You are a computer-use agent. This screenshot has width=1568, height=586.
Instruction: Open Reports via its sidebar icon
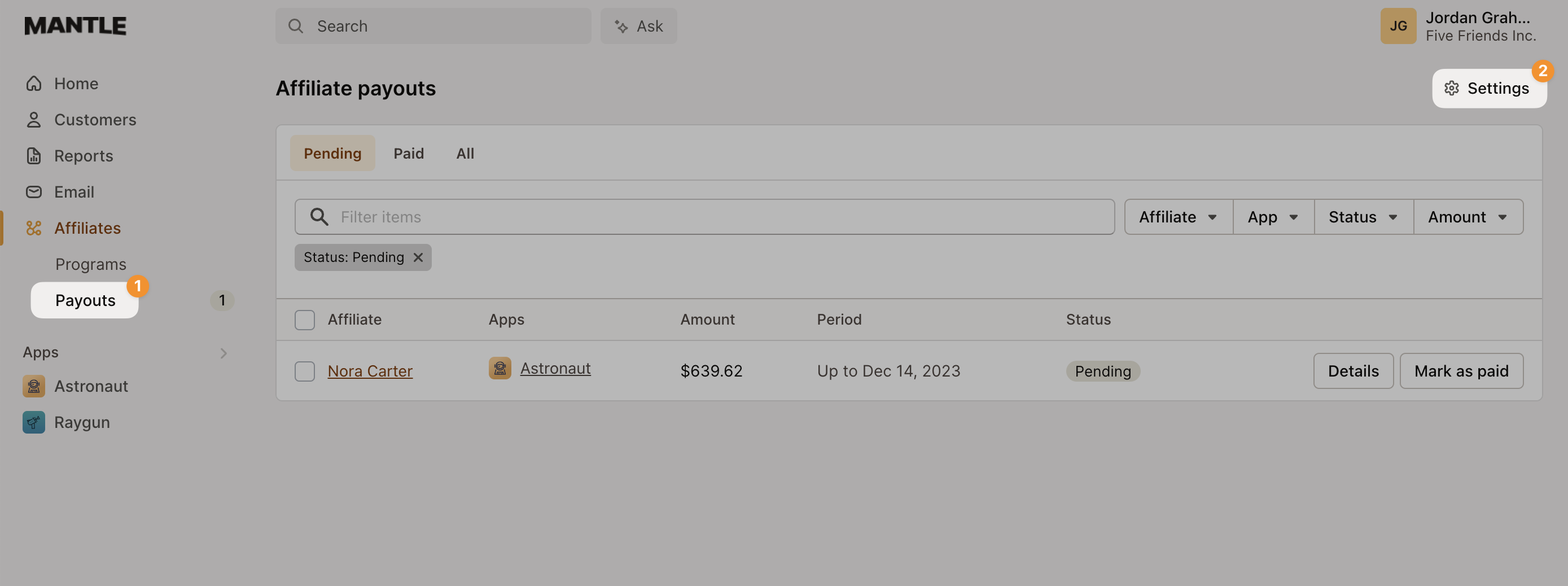33,156
